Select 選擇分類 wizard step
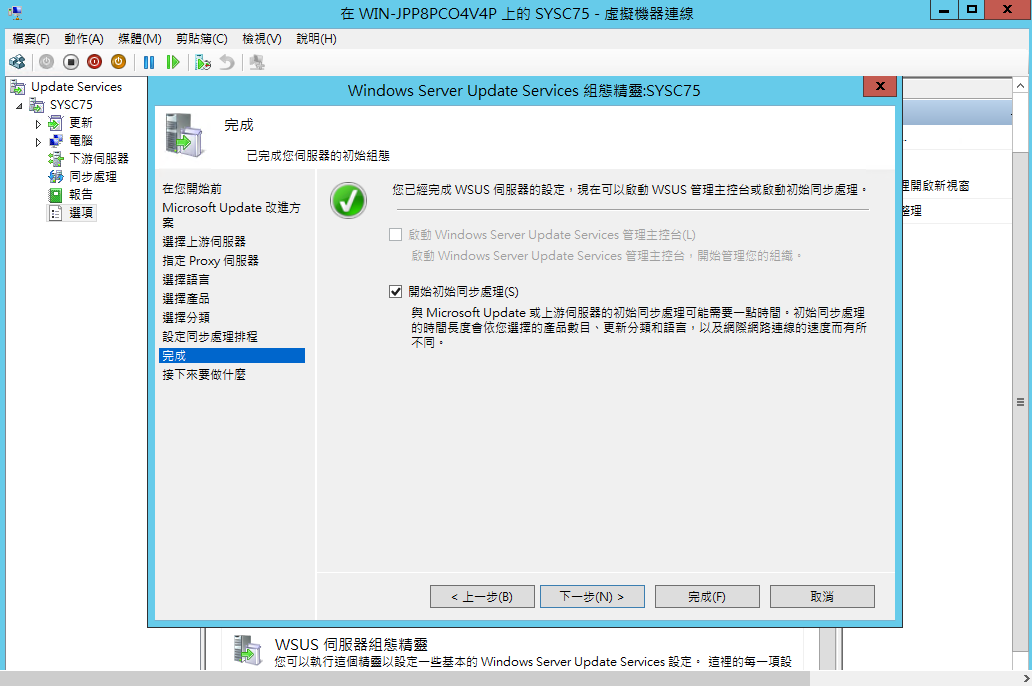 point(186,317)
